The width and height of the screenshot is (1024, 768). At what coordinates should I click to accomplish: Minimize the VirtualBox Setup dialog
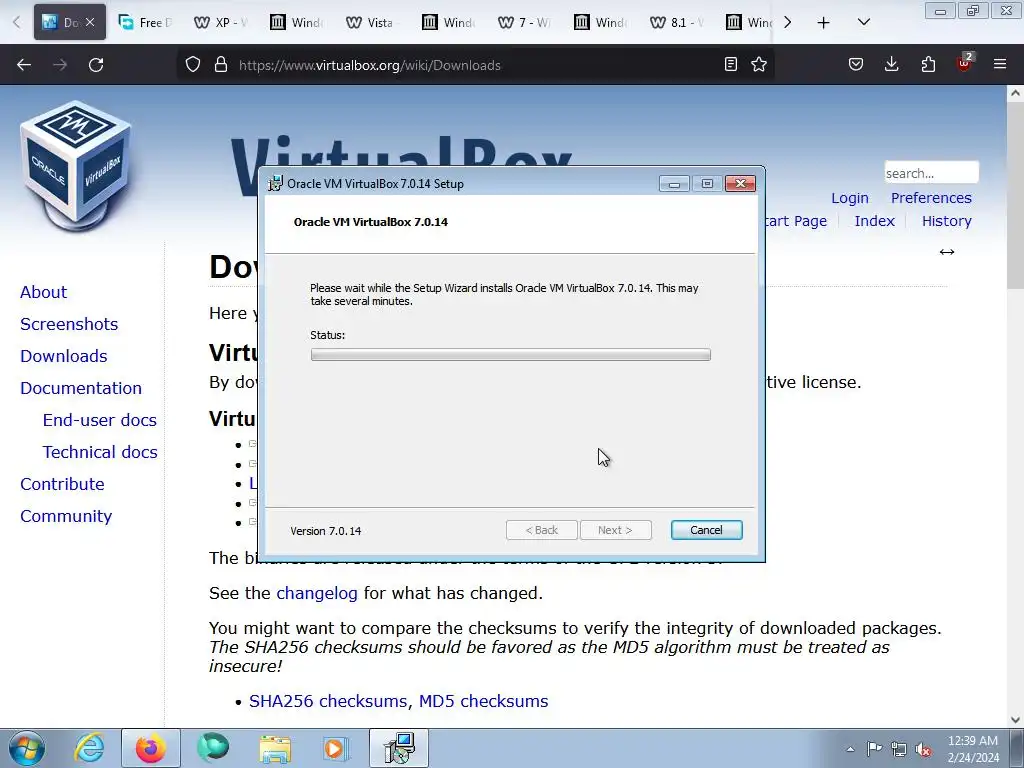(674, 184)
